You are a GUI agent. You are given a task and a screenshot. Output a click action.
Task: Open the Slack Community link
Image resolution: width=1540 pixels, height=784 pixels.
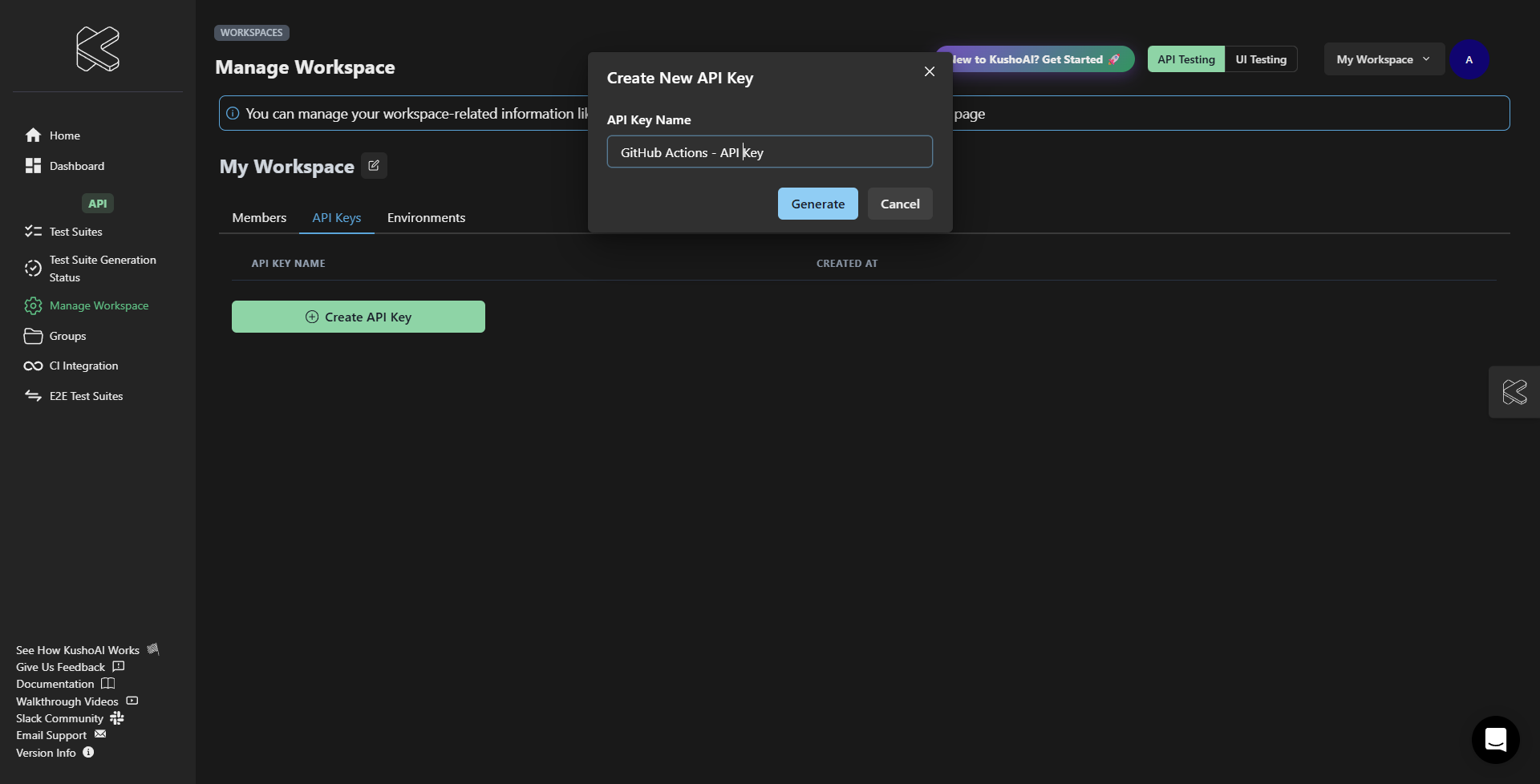tap(60, 718)
